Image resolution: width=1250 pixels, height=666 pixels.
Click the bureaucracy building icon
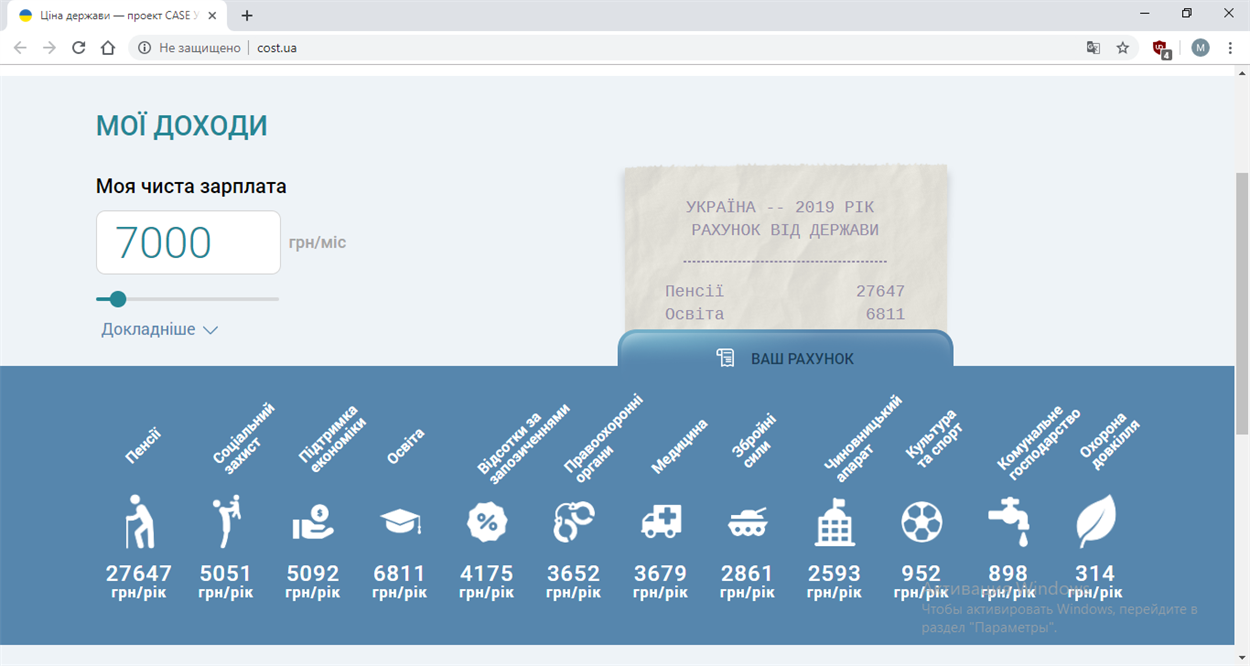pyautogui.click(x=834, y=521)
